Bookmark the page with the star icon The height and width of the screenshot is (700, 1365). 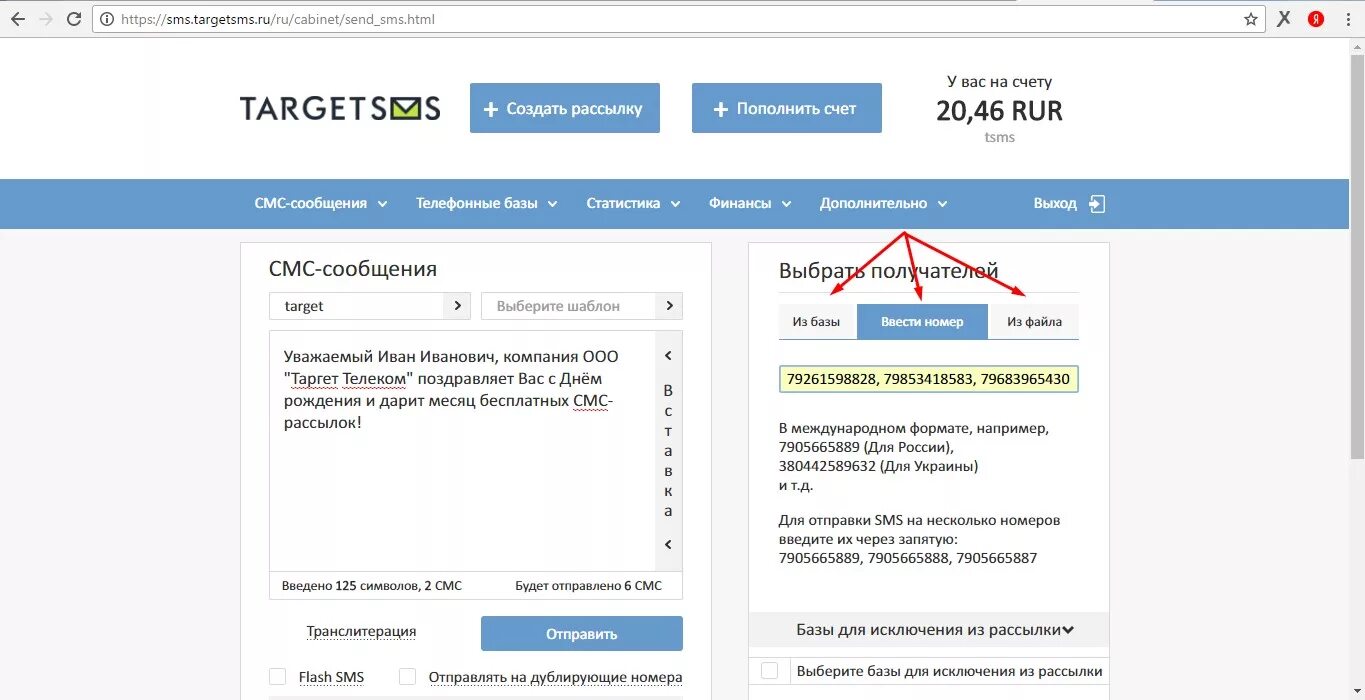(x=1250, y=19)
